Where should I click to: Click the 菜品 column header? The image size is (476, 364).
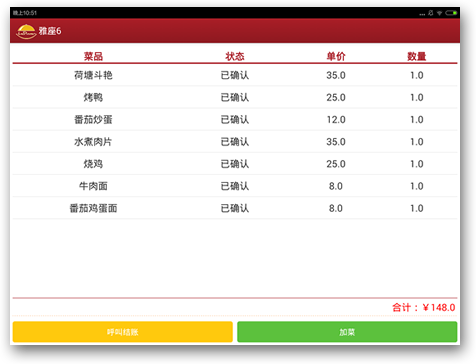click(93, 56)
